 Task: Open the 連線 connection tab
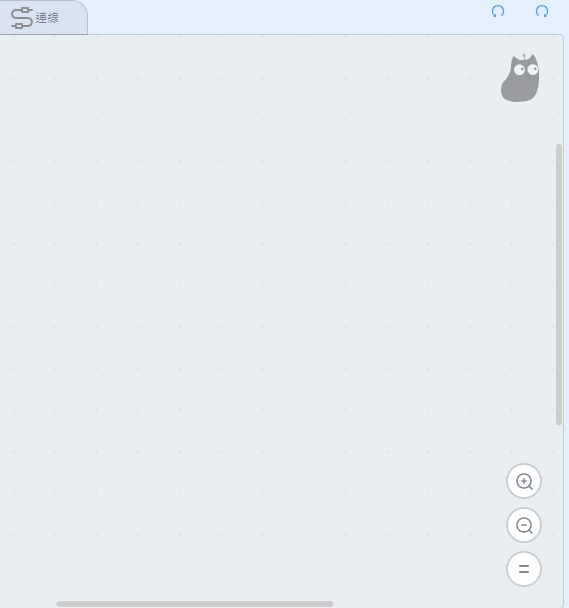click(x=43, y=17)
